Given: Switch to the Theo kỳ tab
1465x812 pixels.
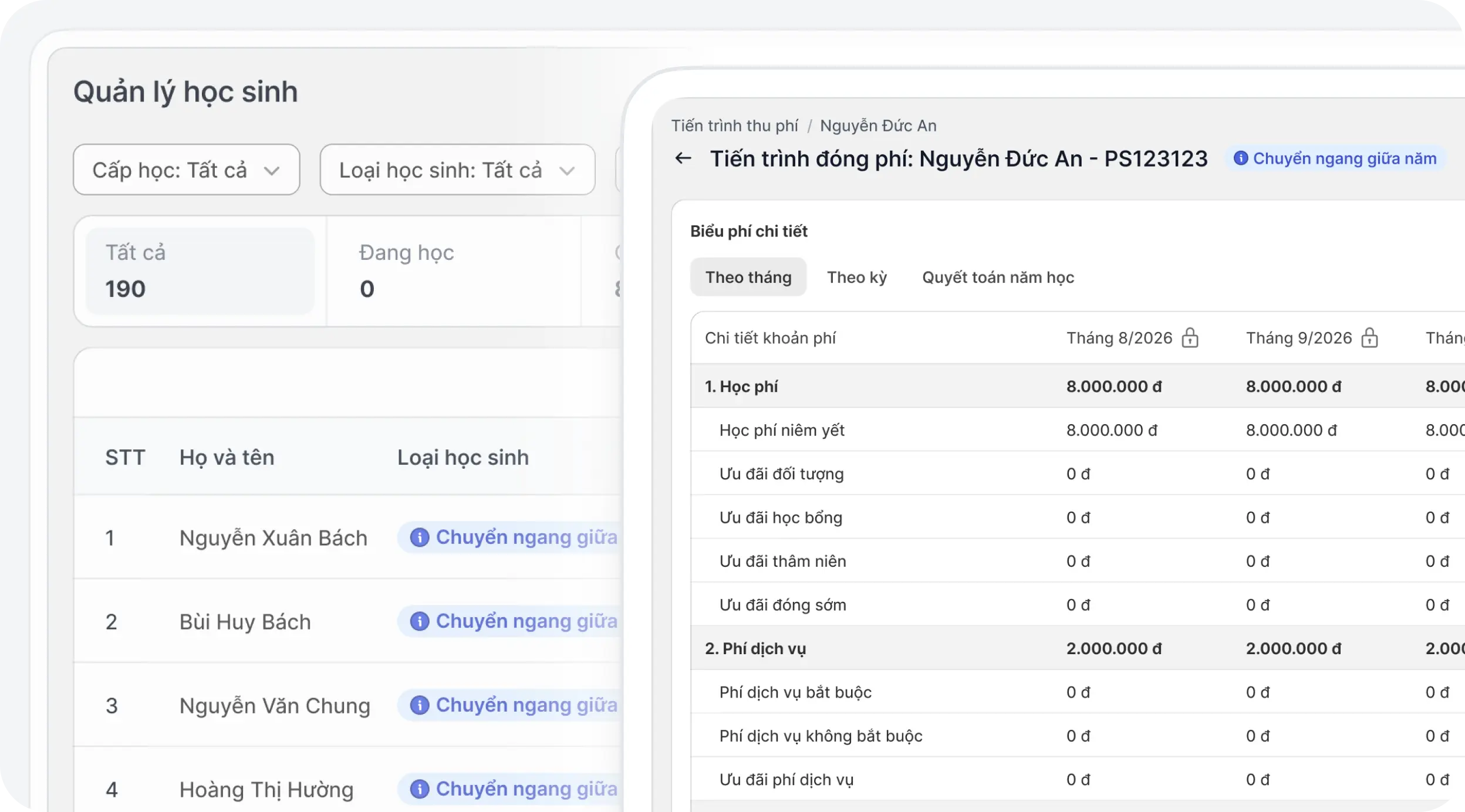Looking at the screenshot, I should click(x=857, y=277).
